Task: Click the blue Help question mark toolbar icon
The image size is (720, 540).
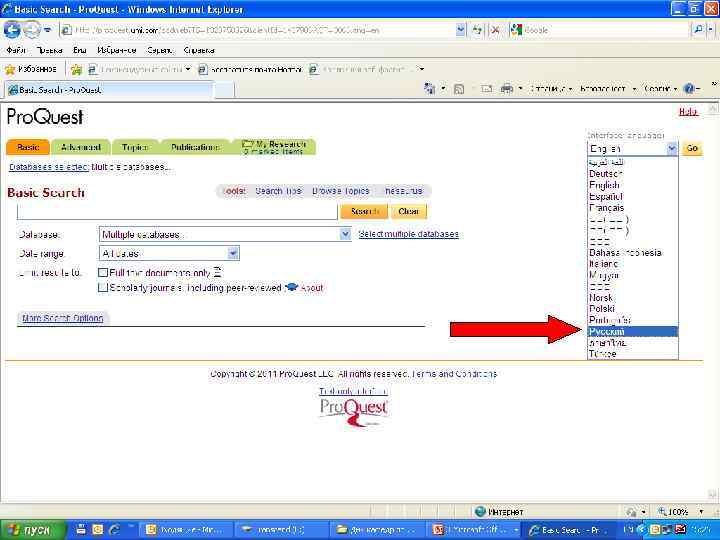Action: (x=689, y=89)
